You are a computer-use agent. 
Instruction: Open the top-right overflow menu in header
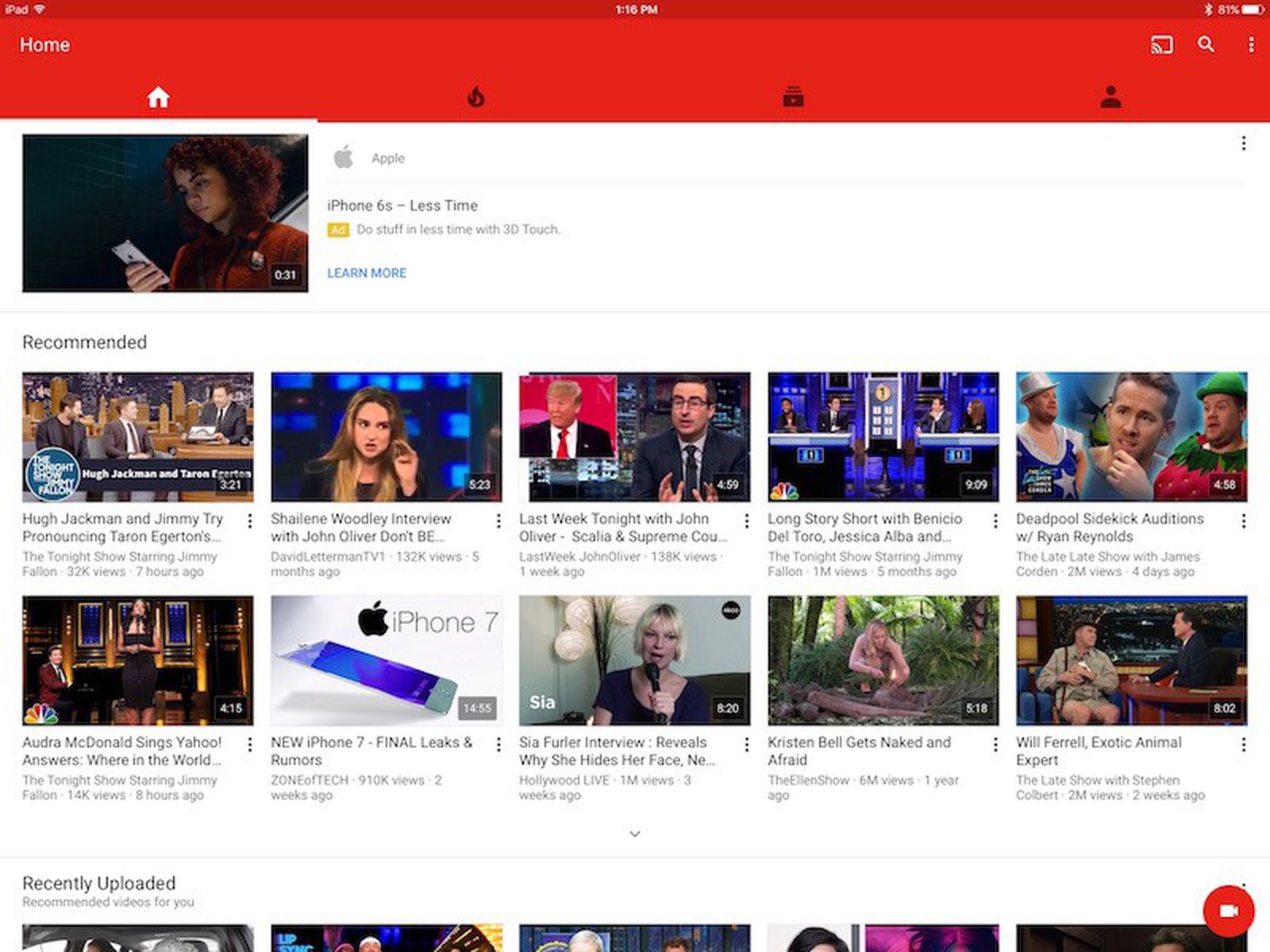(1251, 45)
